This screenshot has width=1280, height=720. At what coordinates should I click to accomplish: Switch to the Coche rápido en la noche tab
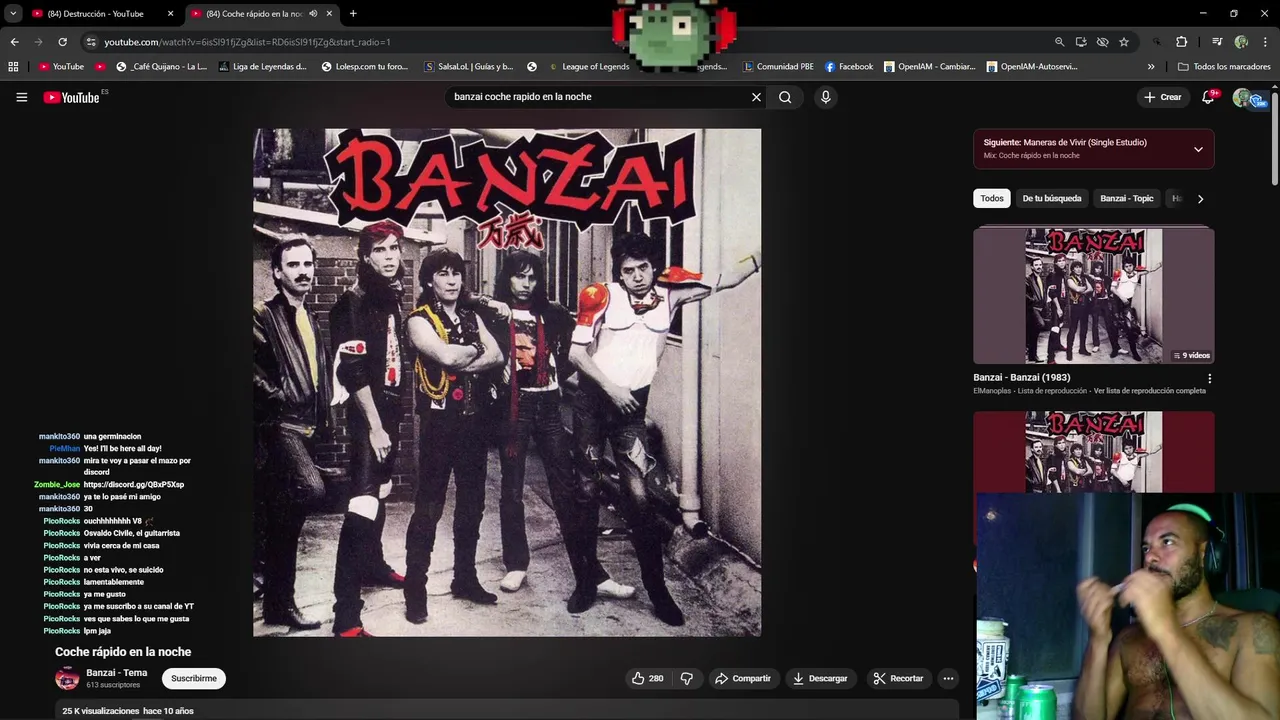253,14
